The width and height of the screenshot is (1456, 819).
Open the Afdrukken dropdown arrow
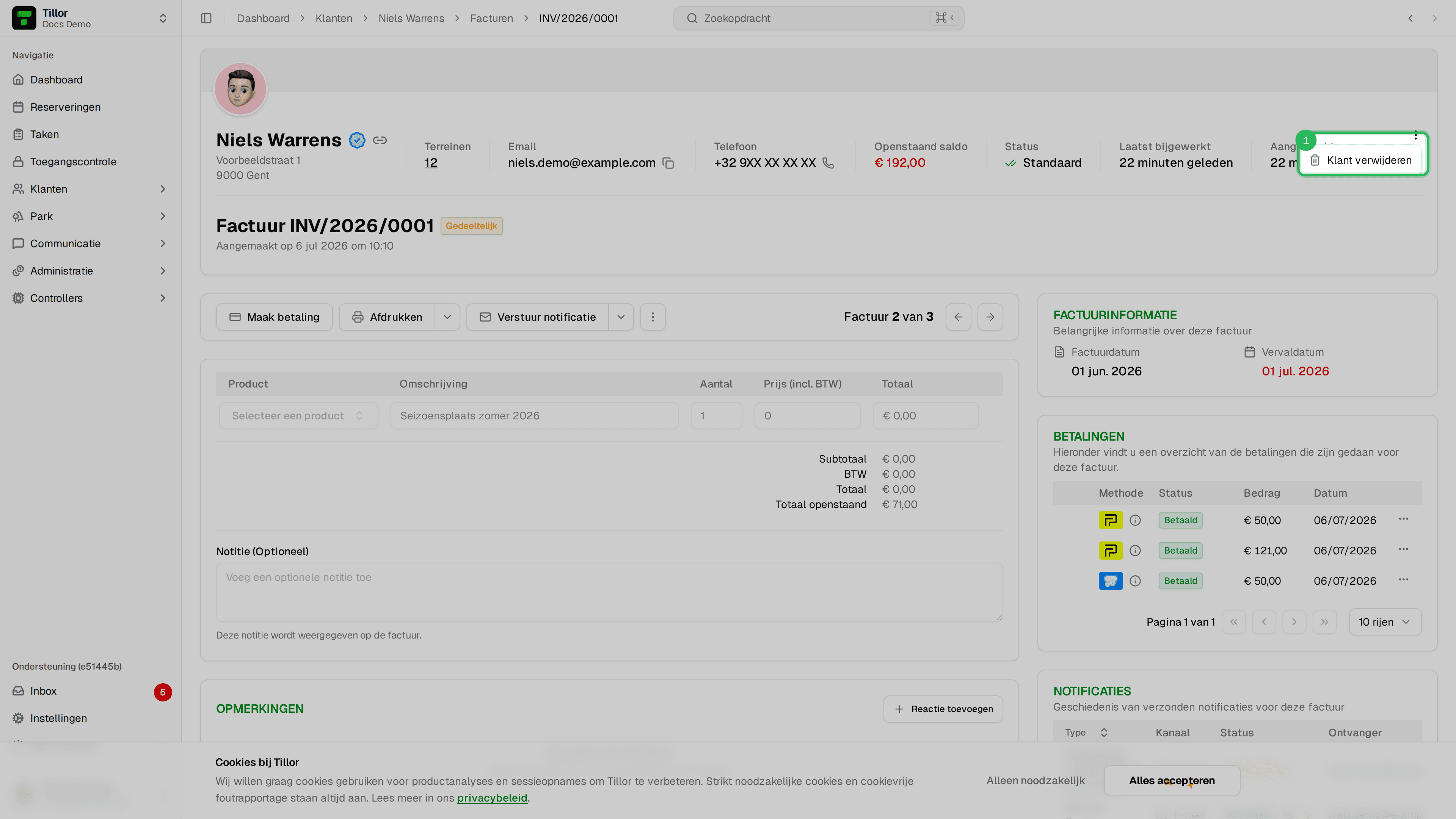(x=448, y=317)
